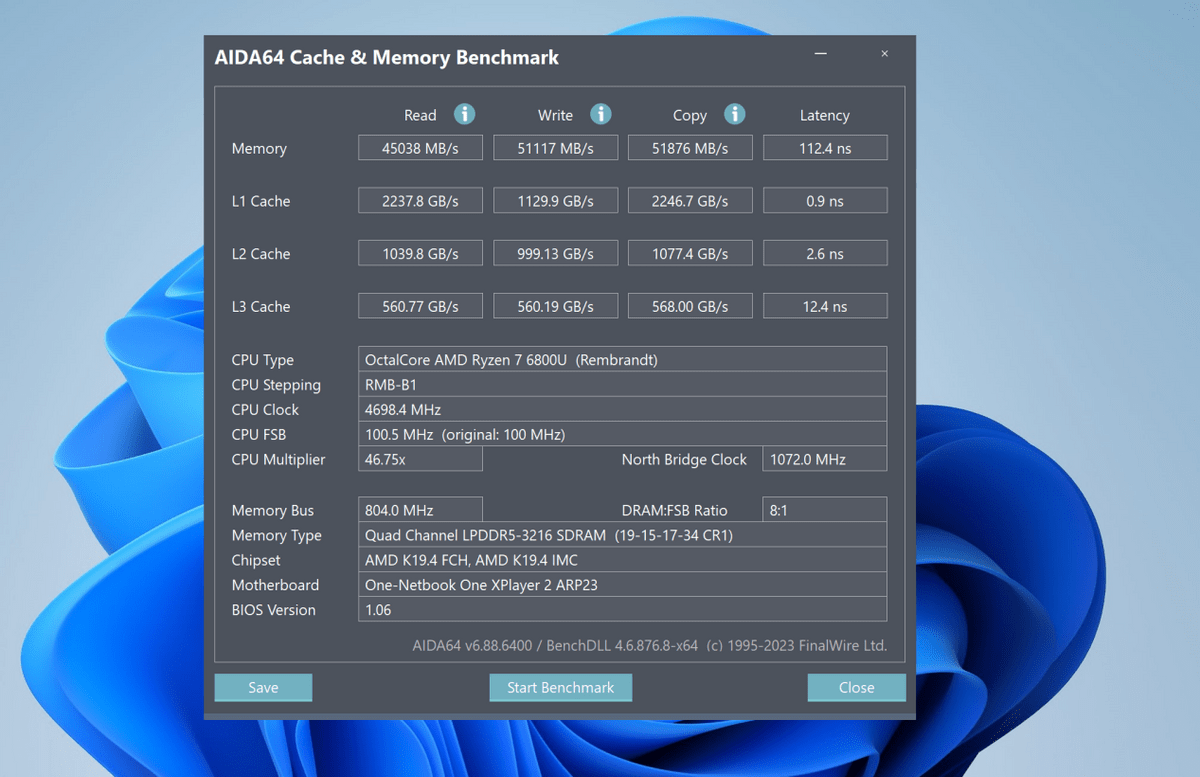
Task: Click the DRAM:FSB Ratio label
Action: coord(675,510)
